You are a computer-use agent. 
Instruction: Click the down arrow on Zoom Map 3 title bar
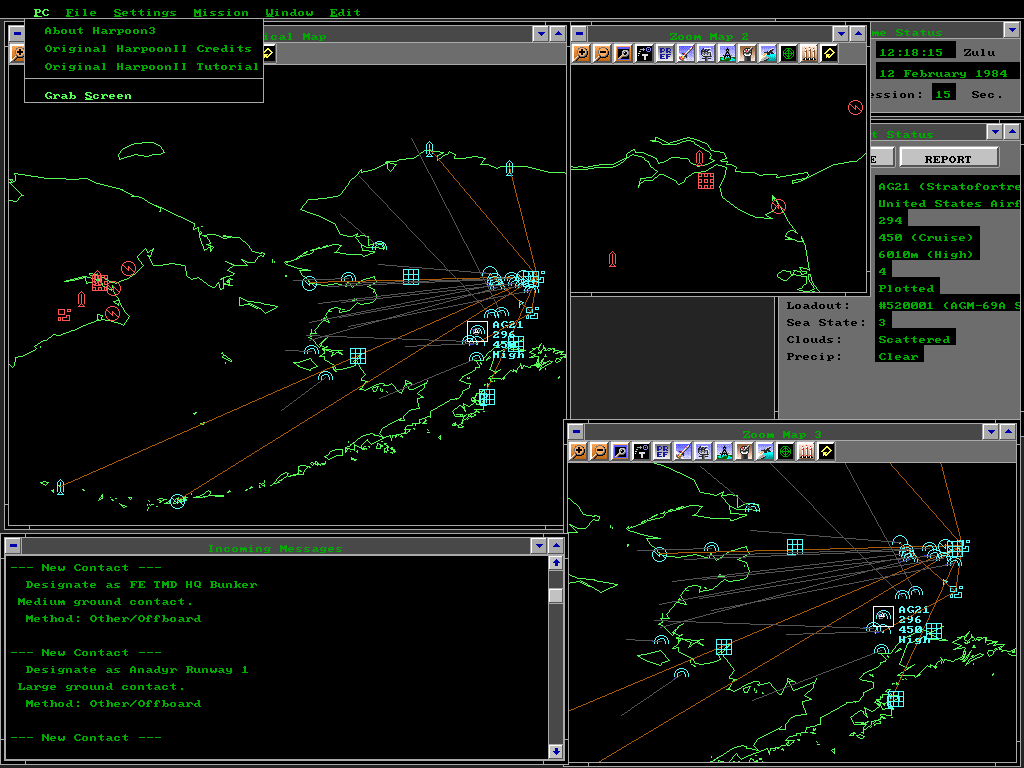tap(991, 432)
